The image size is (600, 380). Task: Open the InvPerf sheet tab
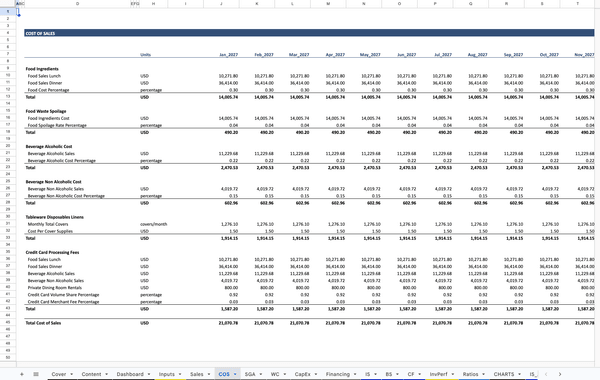(x=439, y=374)
